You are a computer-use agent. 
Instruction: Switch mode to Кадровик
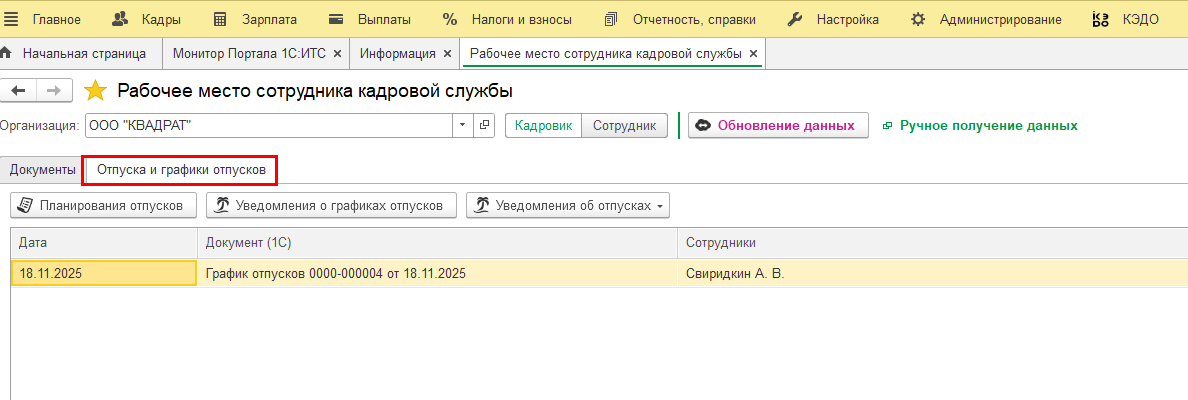pyautogui.click(x=543, y=126)
